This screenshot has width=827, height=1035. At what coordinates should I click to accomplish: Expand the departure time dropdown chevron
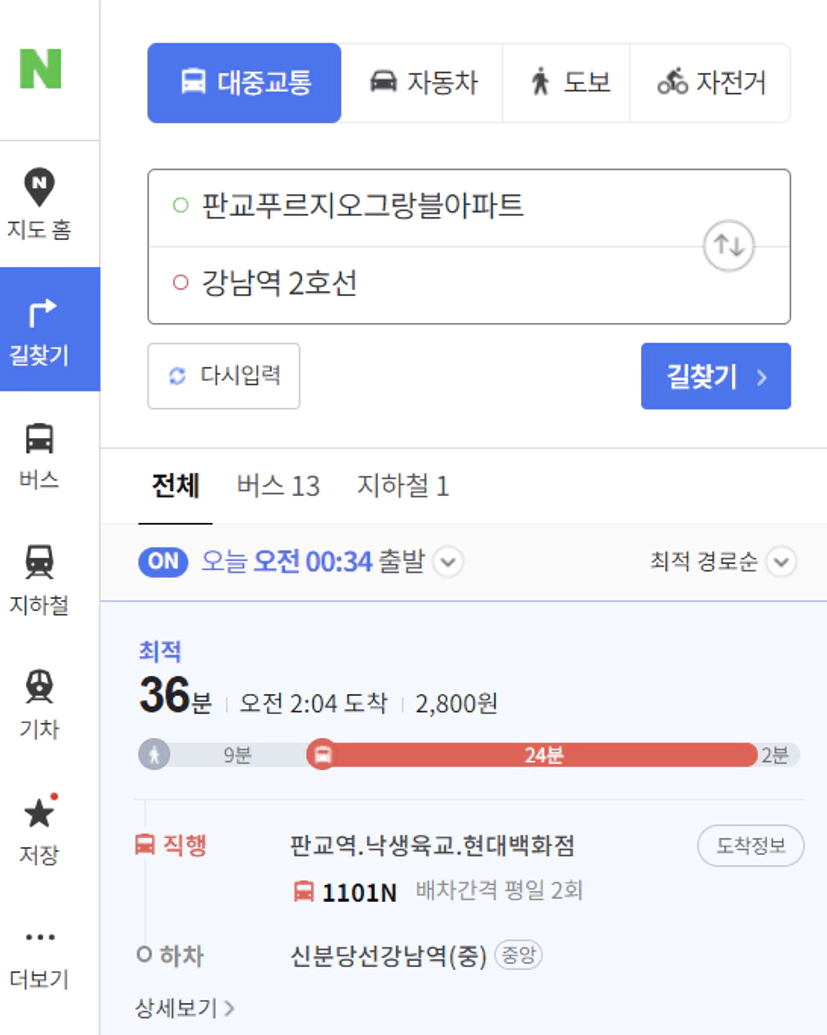[448, 562]
